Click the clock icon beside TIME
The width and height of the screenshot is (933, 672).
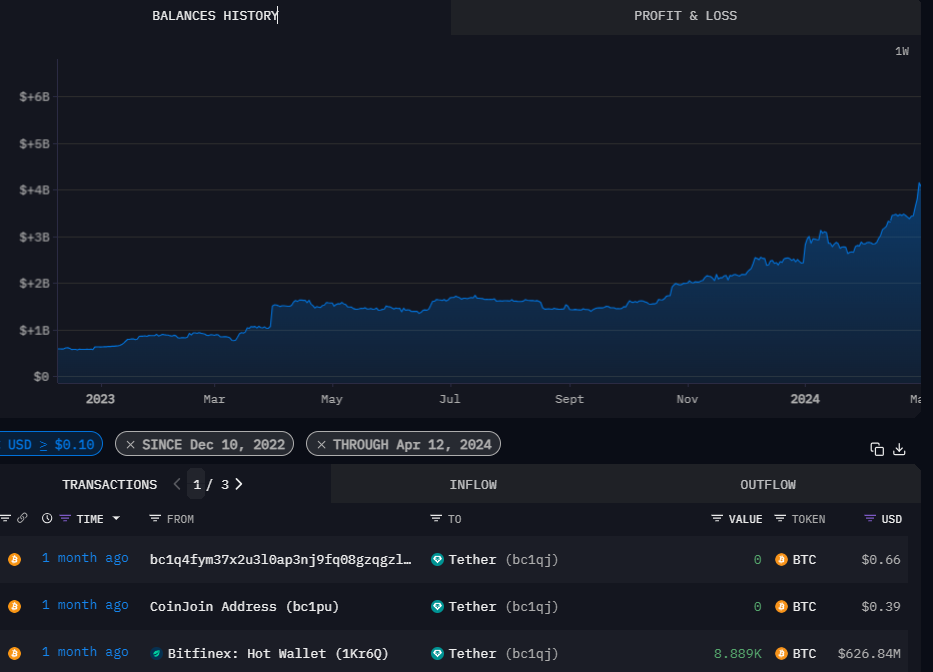pos(47,518)
